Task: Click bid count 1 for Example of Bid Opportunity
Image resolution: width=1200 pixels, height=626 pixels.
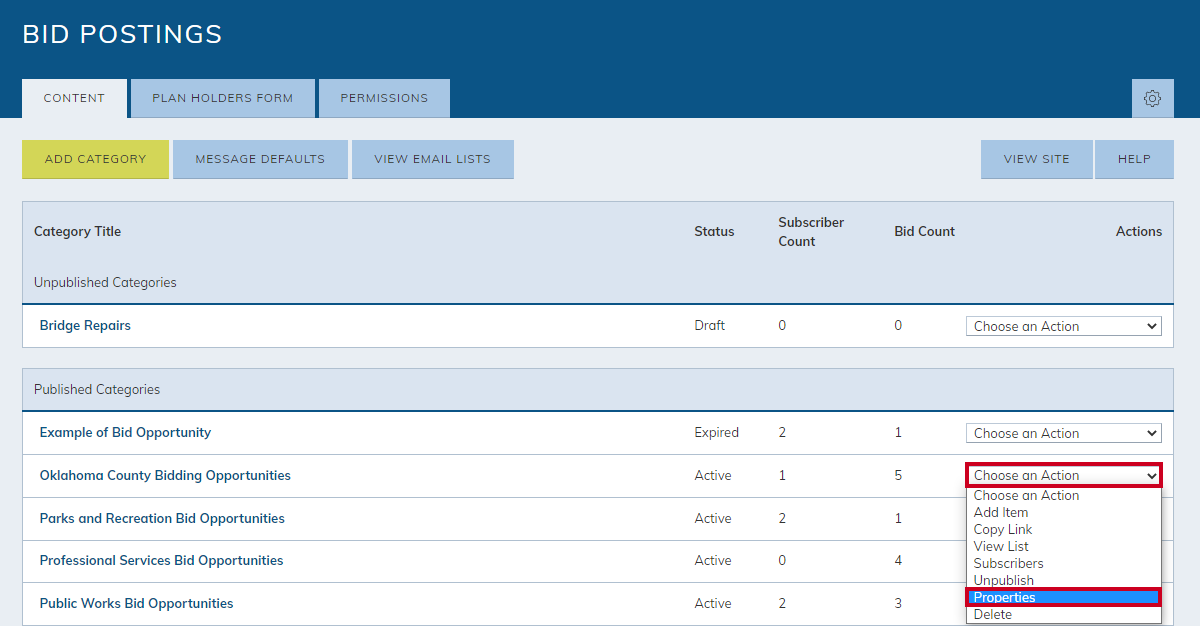Action: (898, 432)
